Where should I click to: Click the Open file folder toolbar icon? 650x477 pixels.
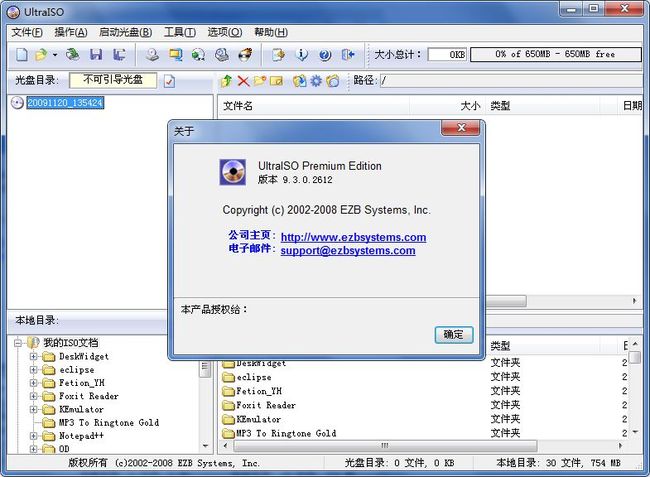pos(41,54)
